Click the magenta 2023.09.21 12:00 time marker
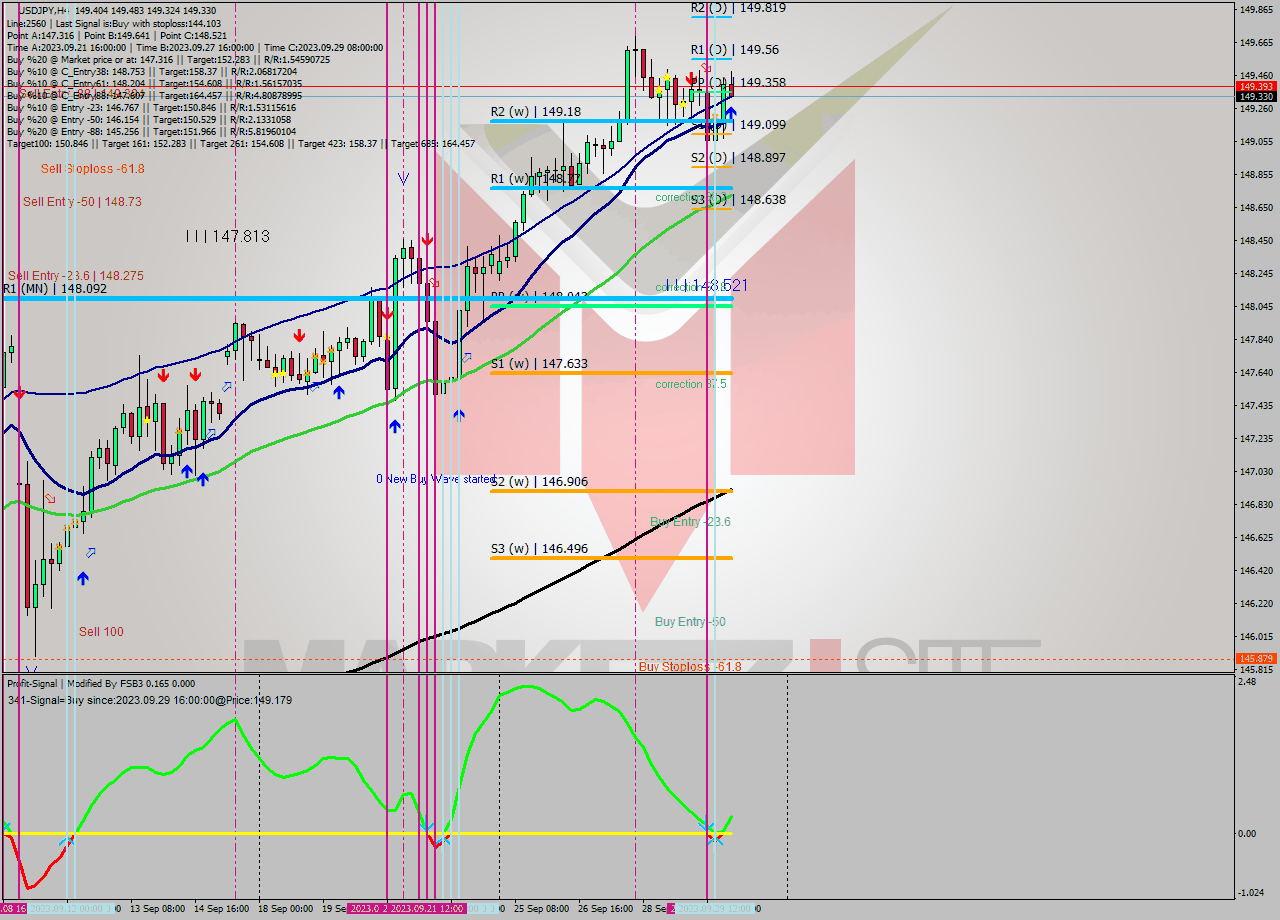 427,909
